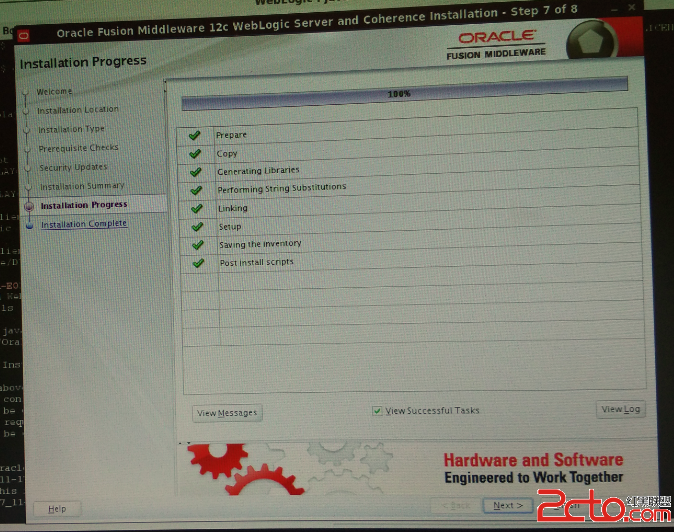Click the pentagon emblem in header
Image resolution: width=674 pixels, height=532 pixels.
pyautogui.click(x=592, y=42)
